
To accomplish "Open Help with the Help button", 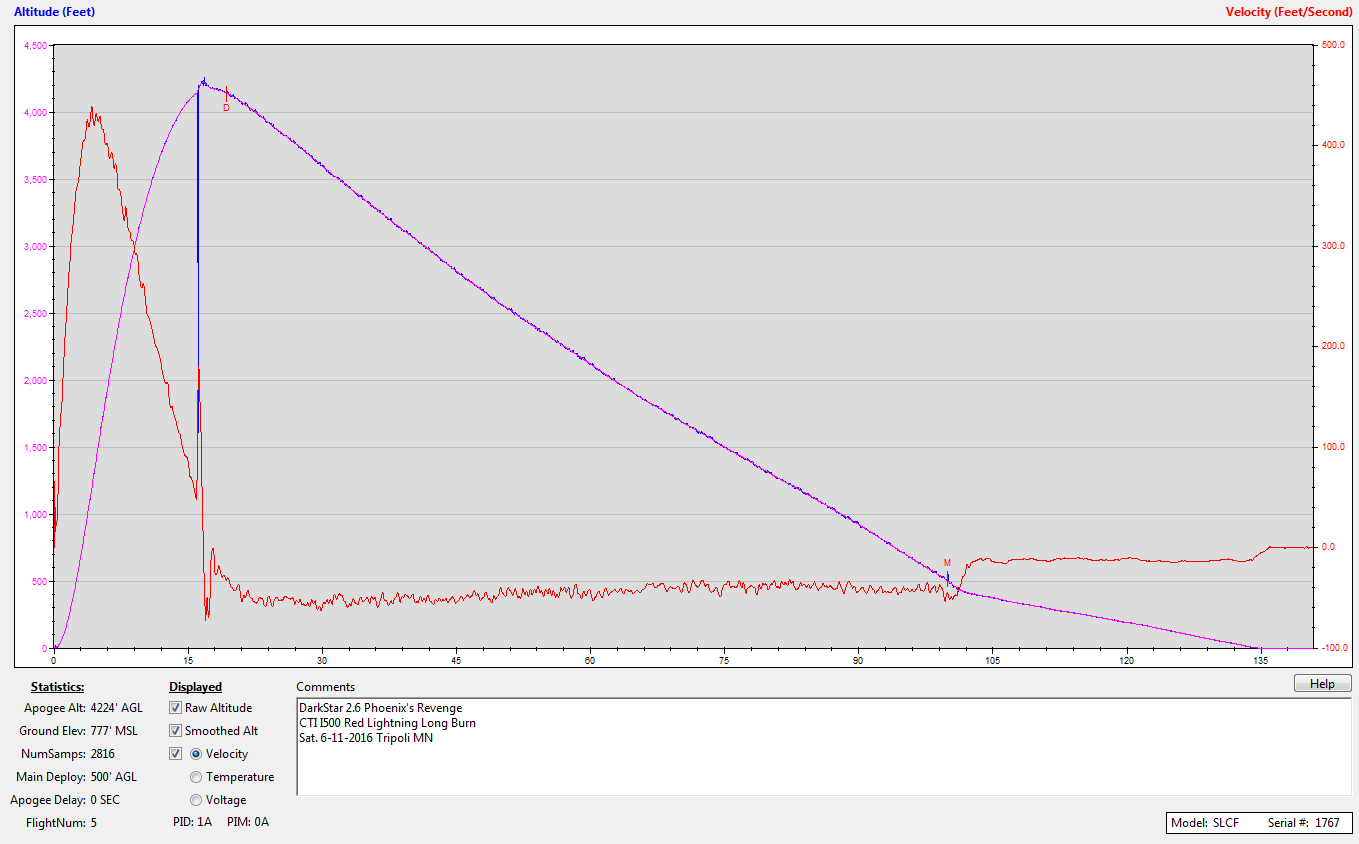I will [x=1322, y=684].
